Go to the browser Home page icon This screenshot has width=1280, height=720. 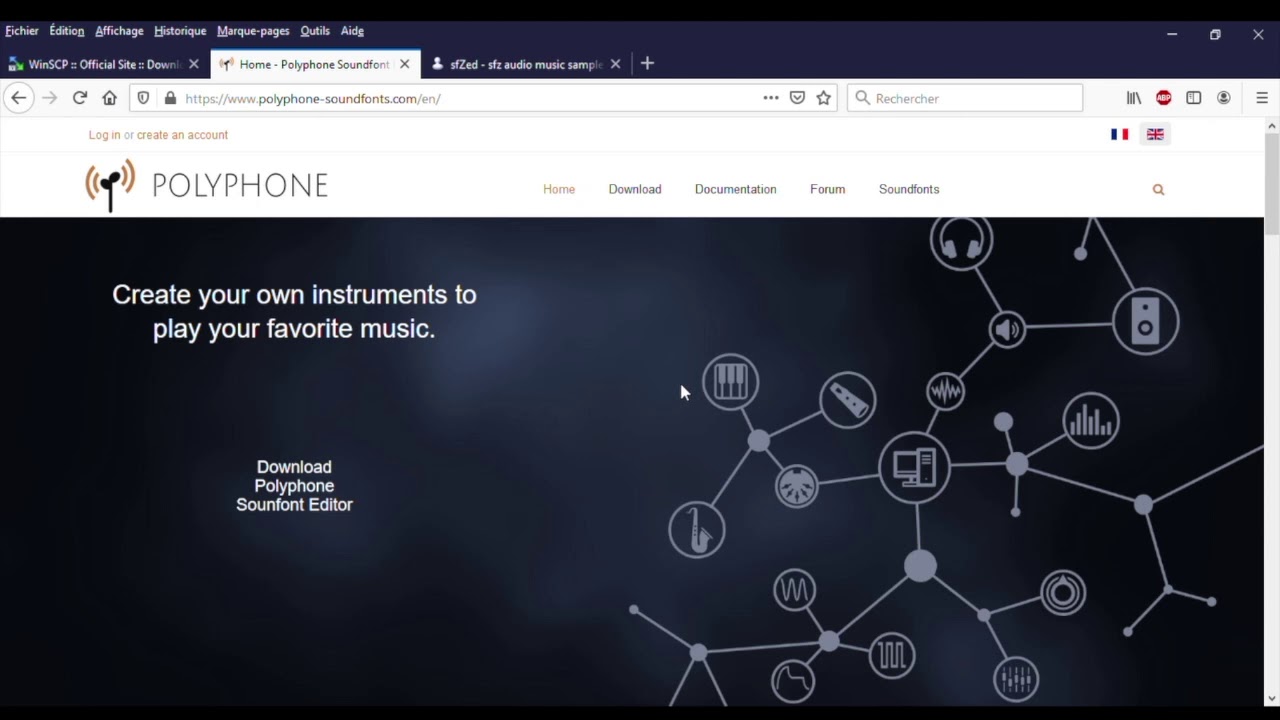[x=110, y=98]
